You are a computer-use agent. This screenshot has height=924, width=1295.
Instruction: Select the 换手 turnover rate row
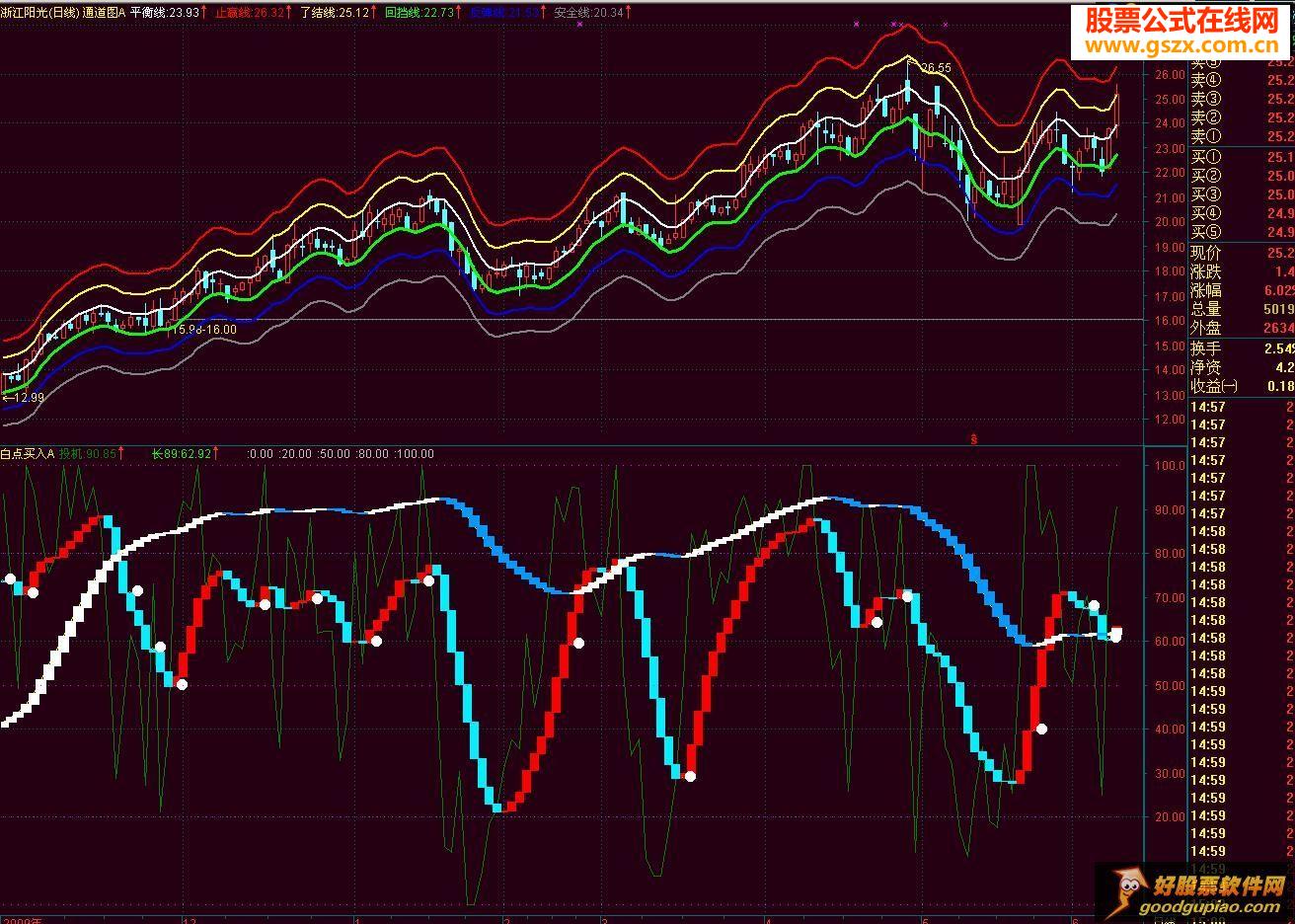pos(1242,348)
